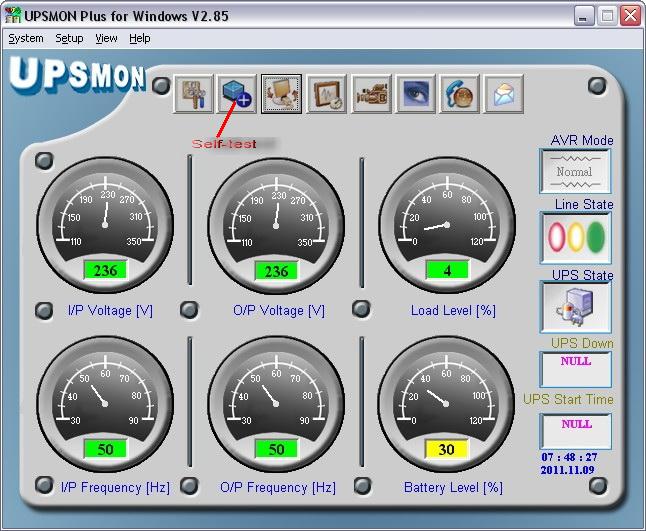The width and height of the screenshot is (646, 531).
Task: Click the video camera recorder icon
Action: 372,94
